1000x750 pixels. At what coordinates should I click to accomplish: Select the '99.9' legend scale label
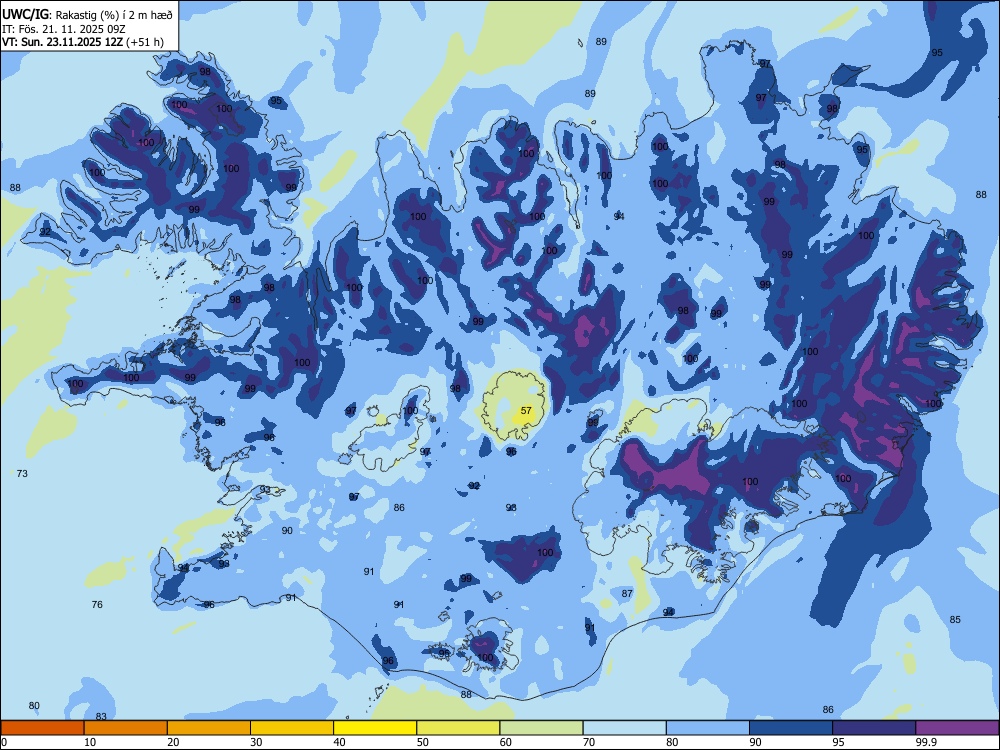pos(926,742)
